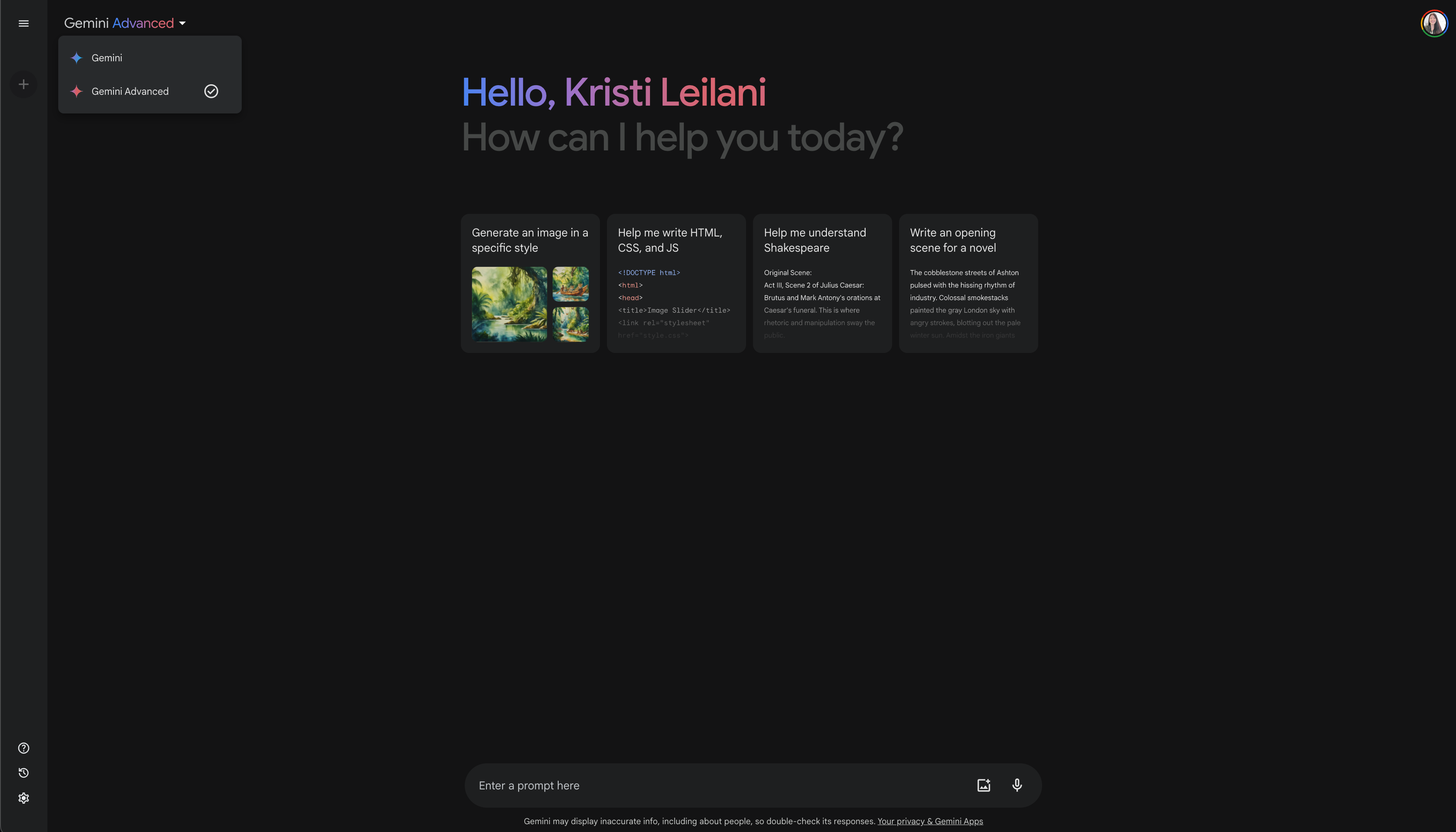Click the sidebar menu hamburger icon
The height and width of the screenshot is (832, 1456).
[23, 23]
